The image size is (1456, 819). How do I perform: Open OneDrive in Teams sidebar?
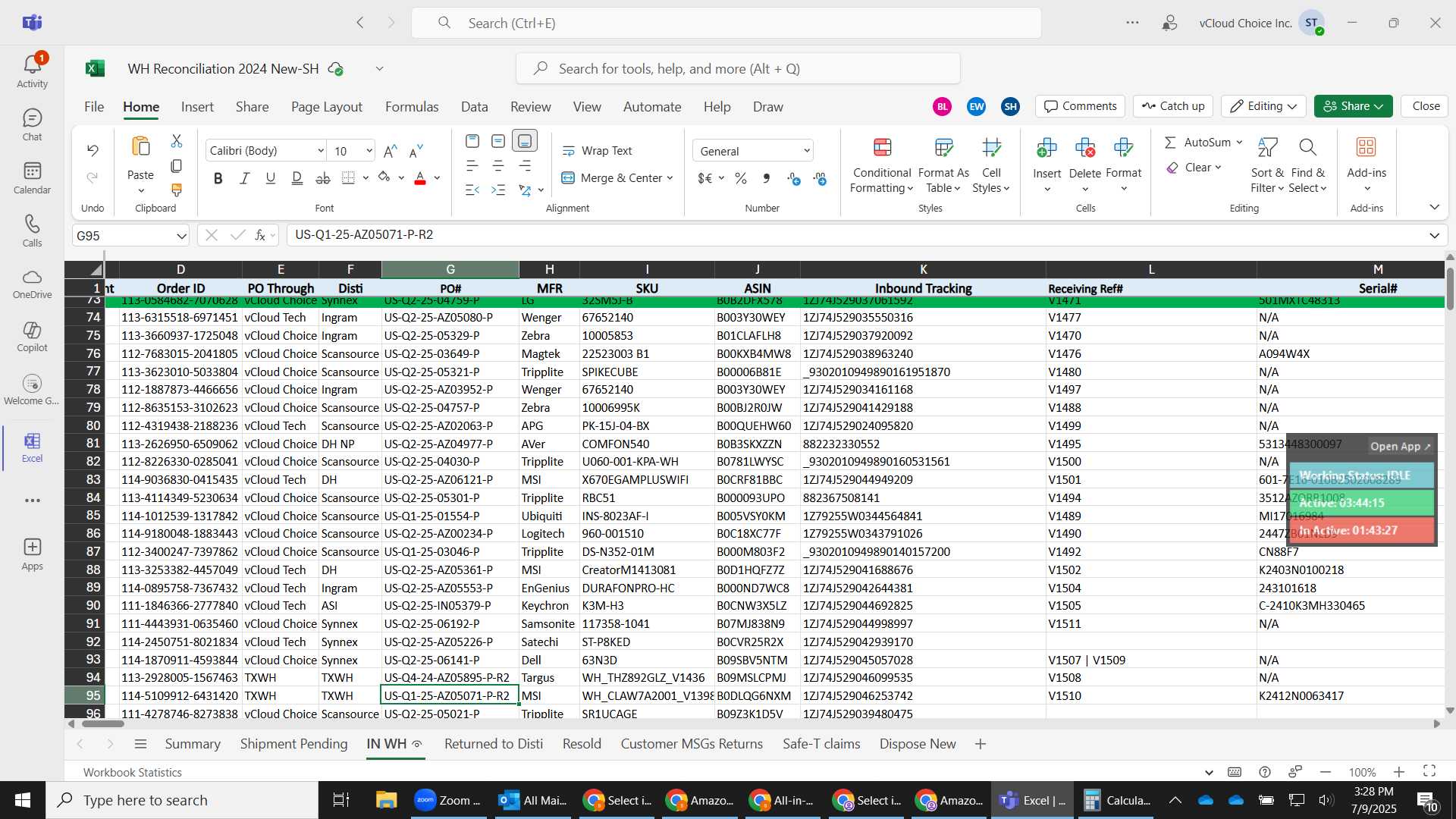pos(32,284)
